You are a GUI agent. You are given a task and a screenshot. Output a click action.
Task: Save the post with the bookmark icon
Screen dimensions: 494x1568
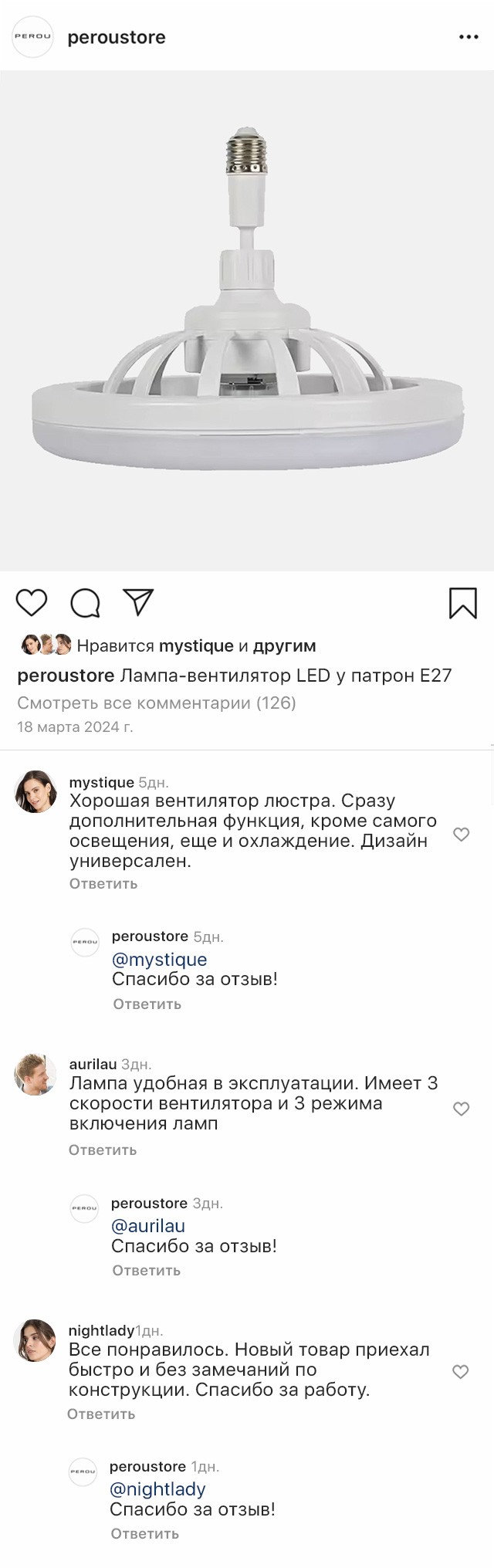(463, 603)
